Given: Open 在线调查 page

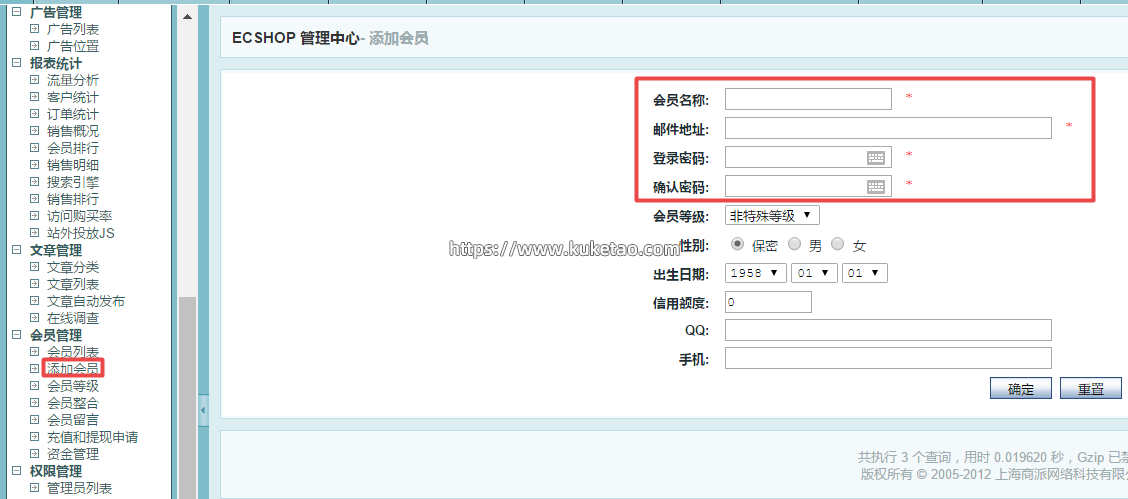Looking at the screenshot, I should [73, 318].
